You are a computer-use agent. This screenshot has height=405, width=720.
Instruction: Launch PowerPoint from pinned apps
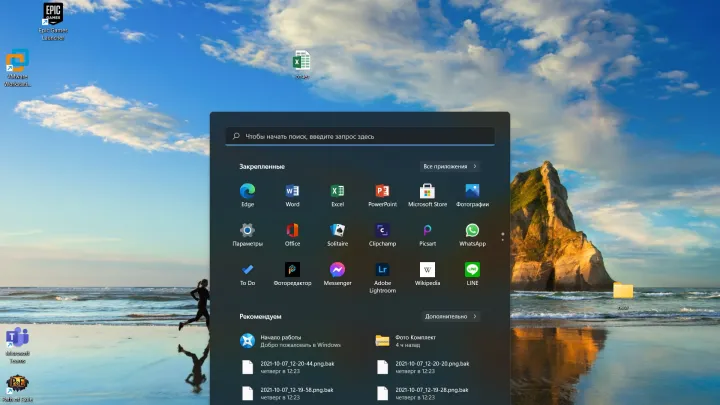point(382,192)
